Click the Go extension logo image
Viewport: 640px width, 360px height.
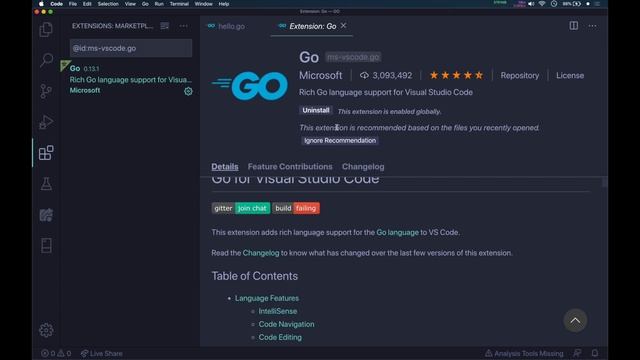[x=250, y=86]
